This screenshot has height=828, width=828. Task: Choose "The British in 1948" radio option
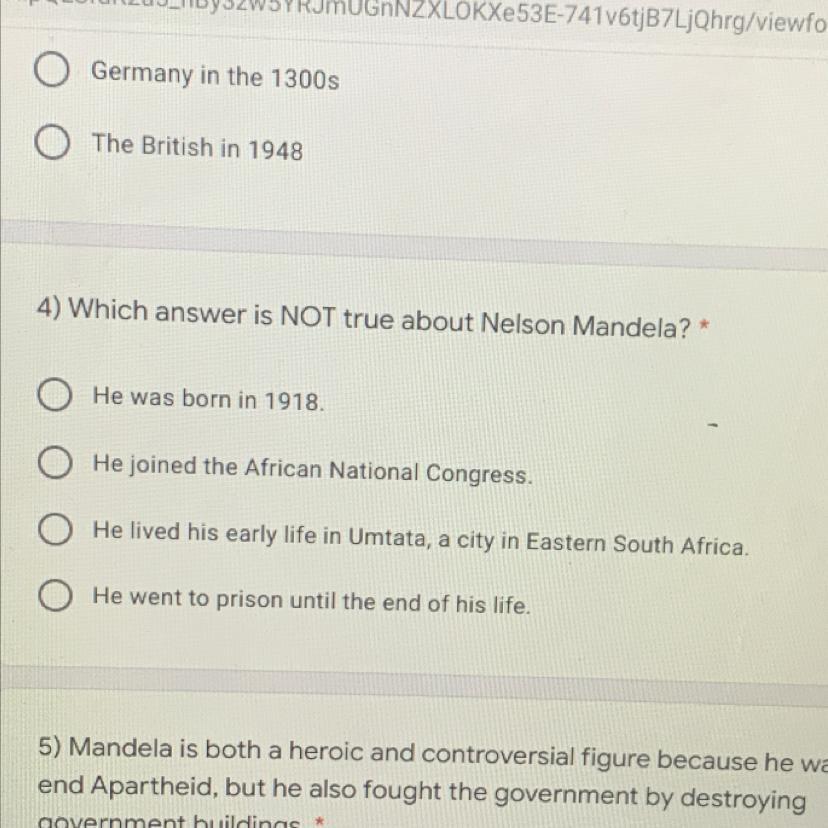[x=52, y=142]
